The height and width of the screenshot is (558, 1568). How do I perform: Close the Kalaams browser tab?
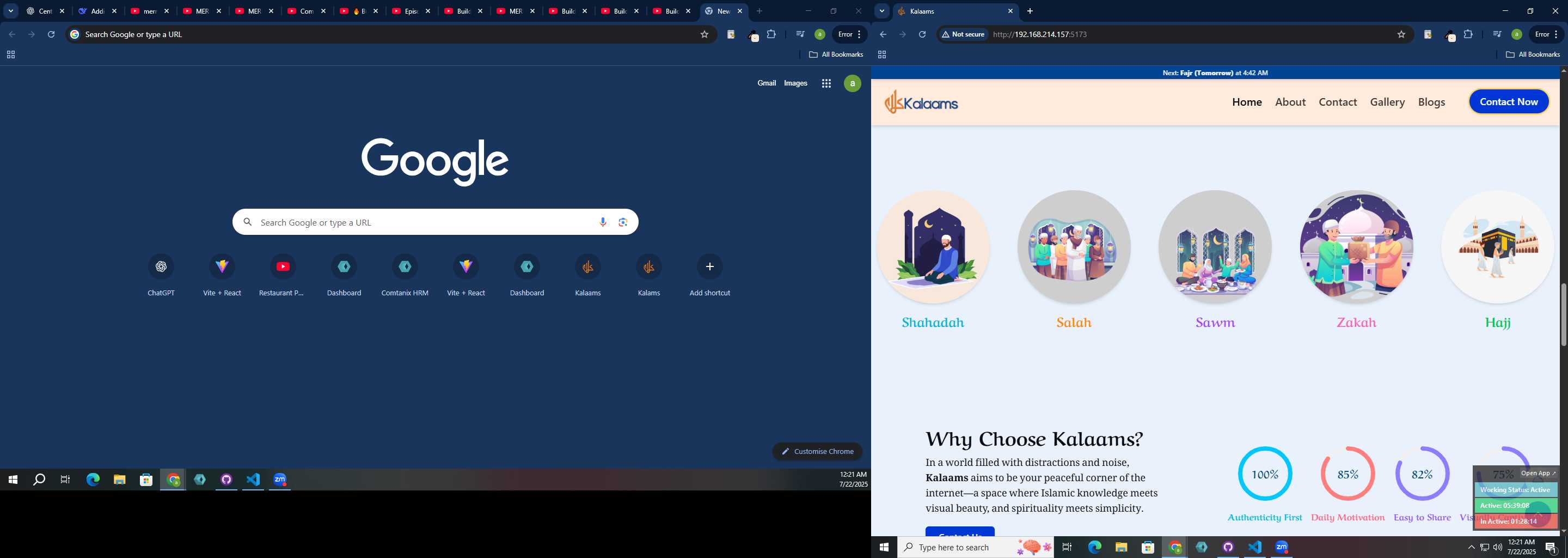(x=1010, y=11)
